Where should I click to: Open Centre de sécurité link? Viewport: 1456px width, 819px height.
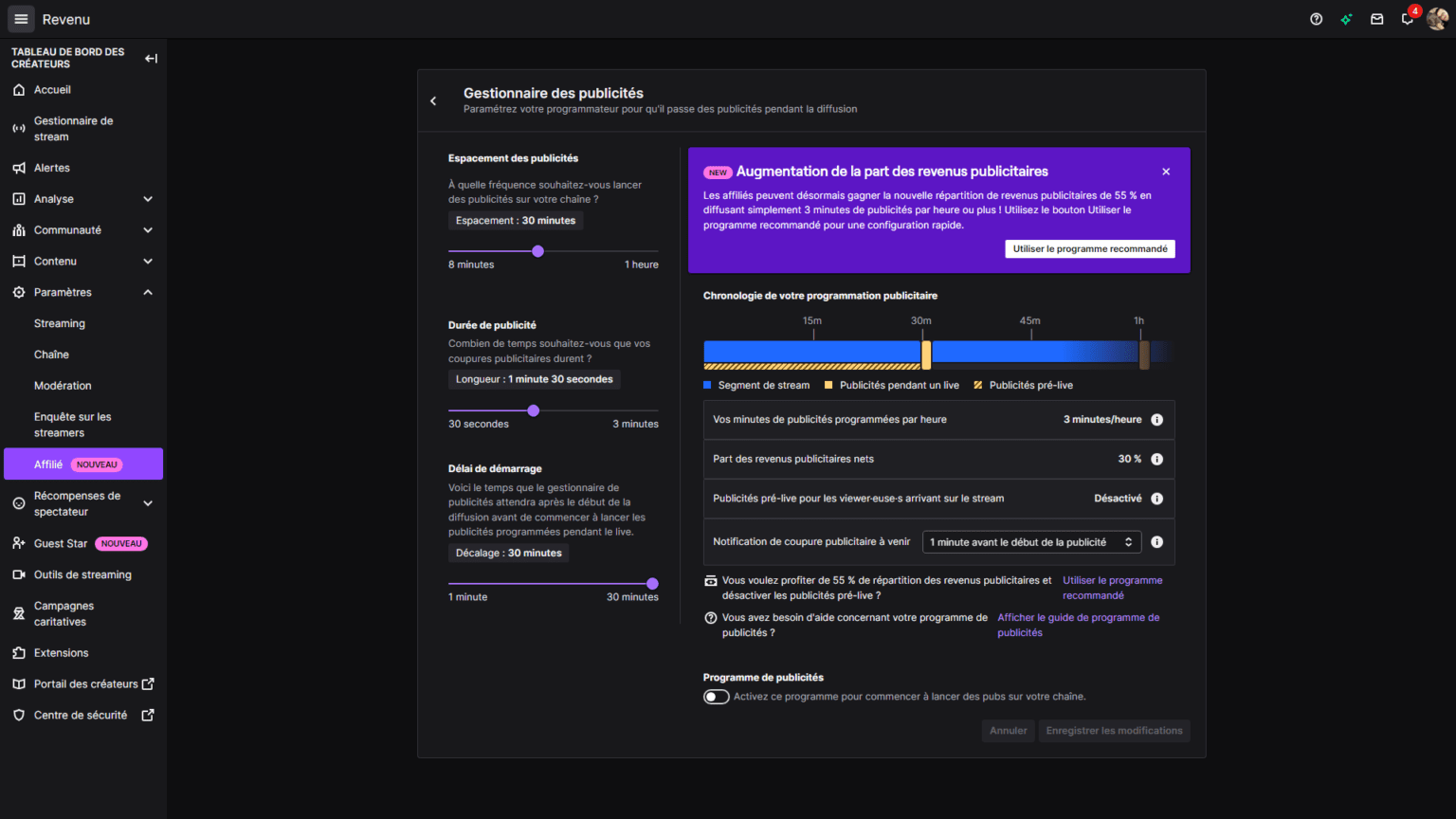point(81,716)
